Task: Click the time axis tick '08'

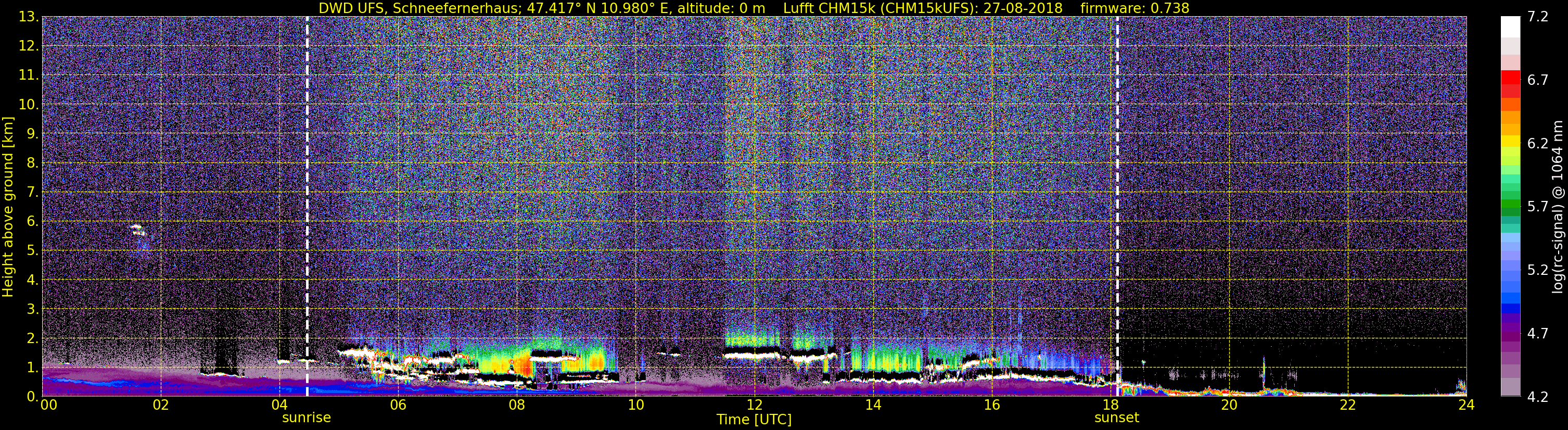Action: [517, 405]
